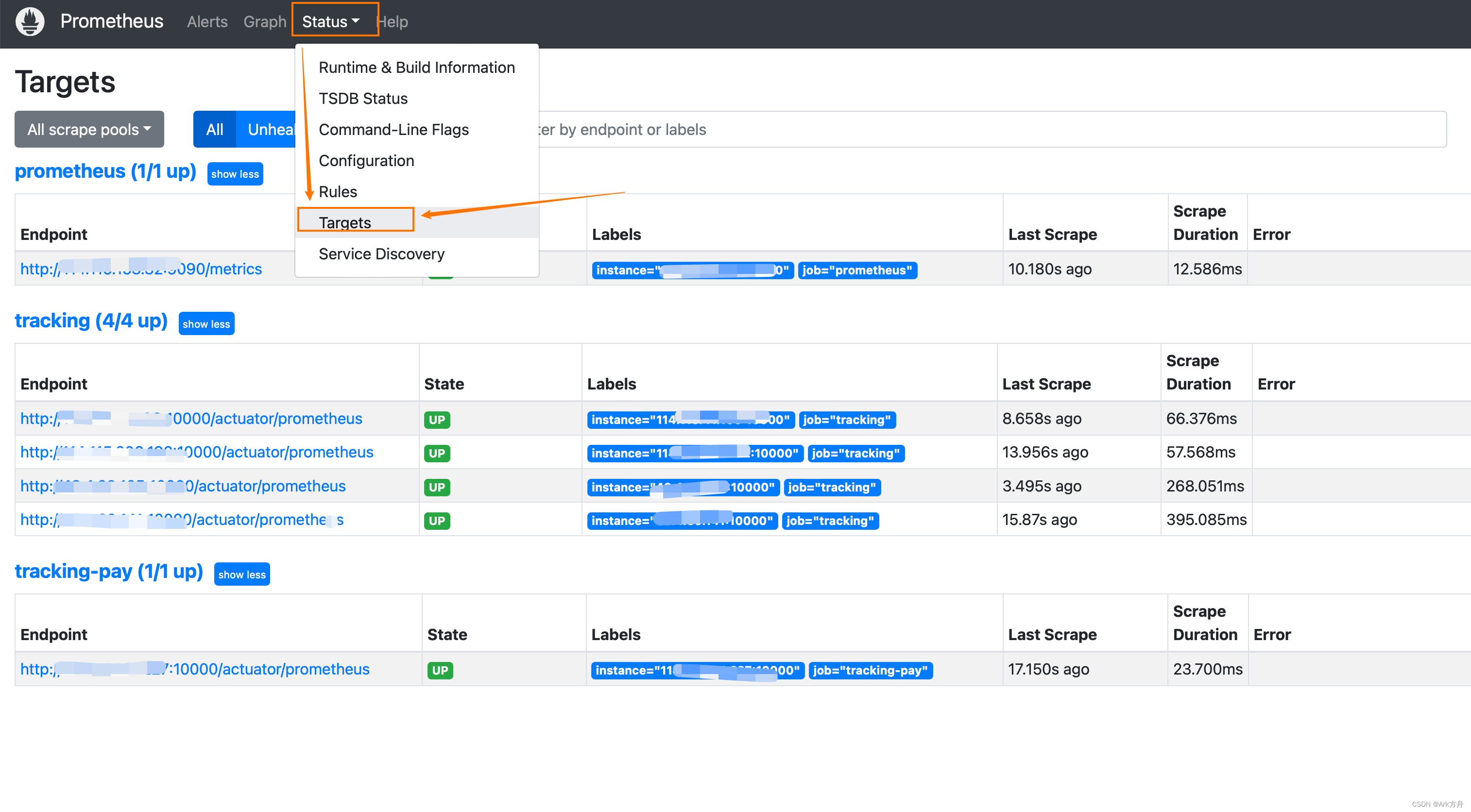Collapse tracking-pay pool with show less
This screenshot has height=812, width=1471.
[x=242, y=575]
